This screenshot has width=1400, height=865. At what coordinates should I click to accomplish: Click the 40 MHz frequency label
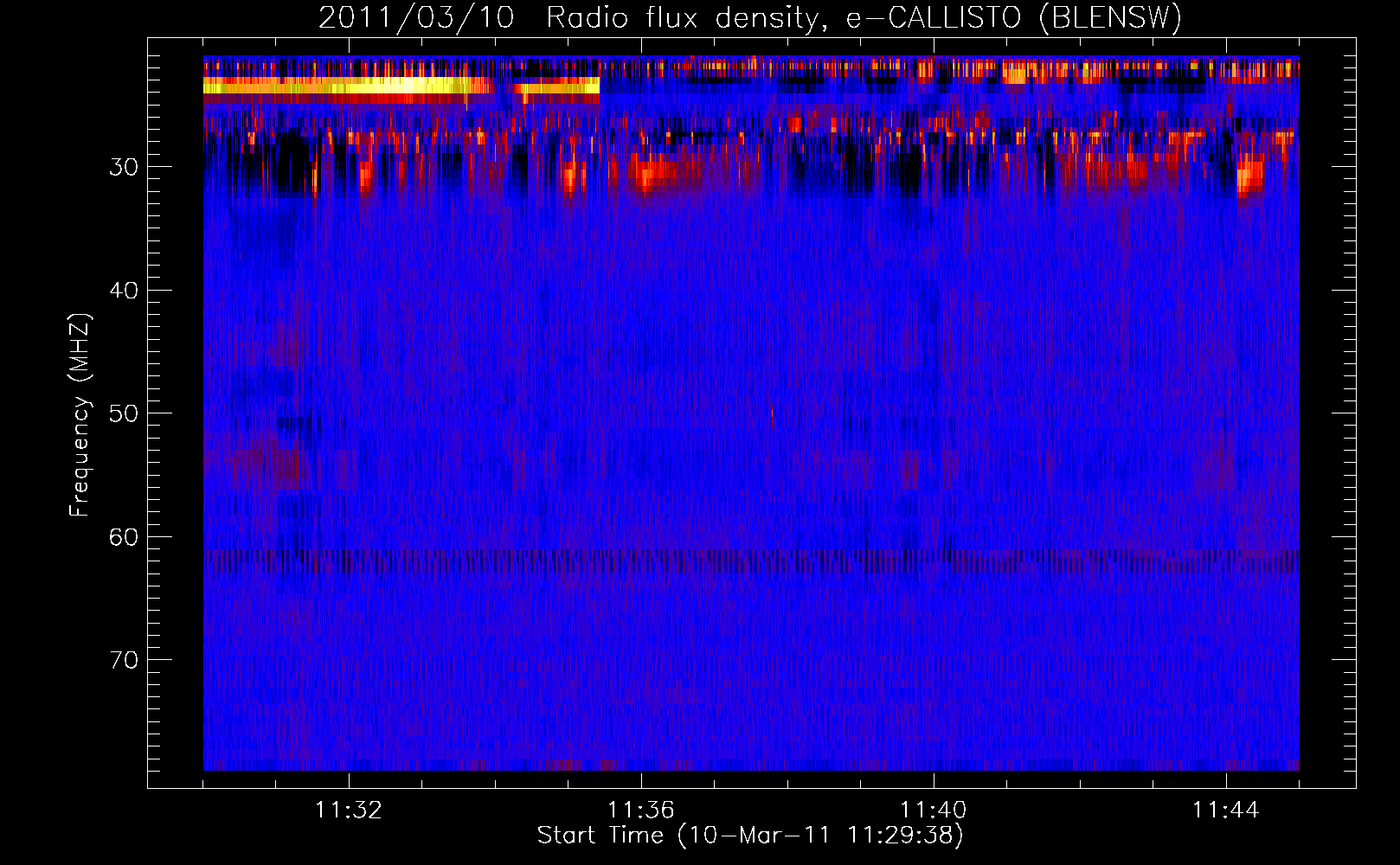(124, 291)
